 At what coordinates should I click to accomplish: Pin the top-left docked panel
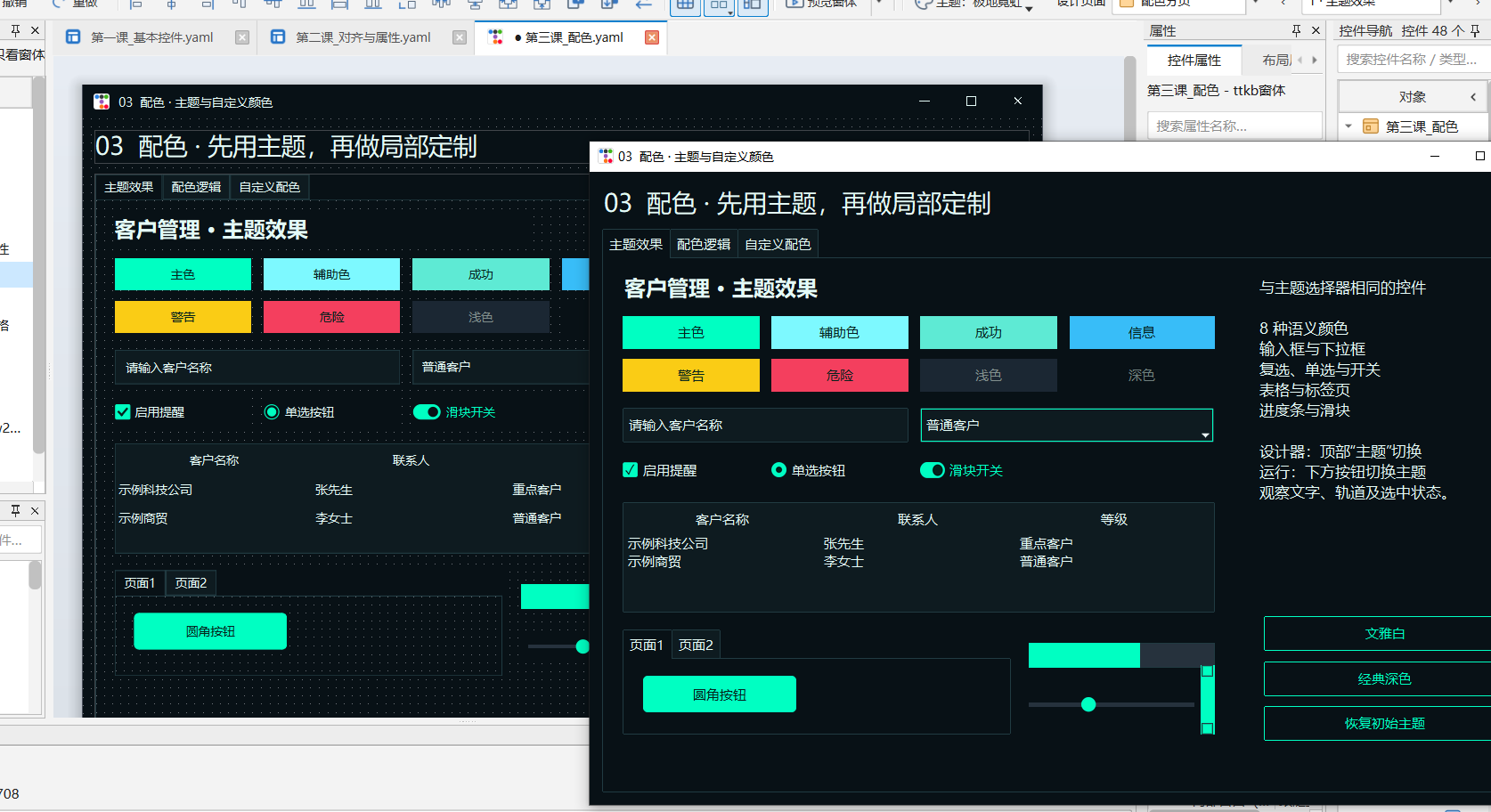16,30
